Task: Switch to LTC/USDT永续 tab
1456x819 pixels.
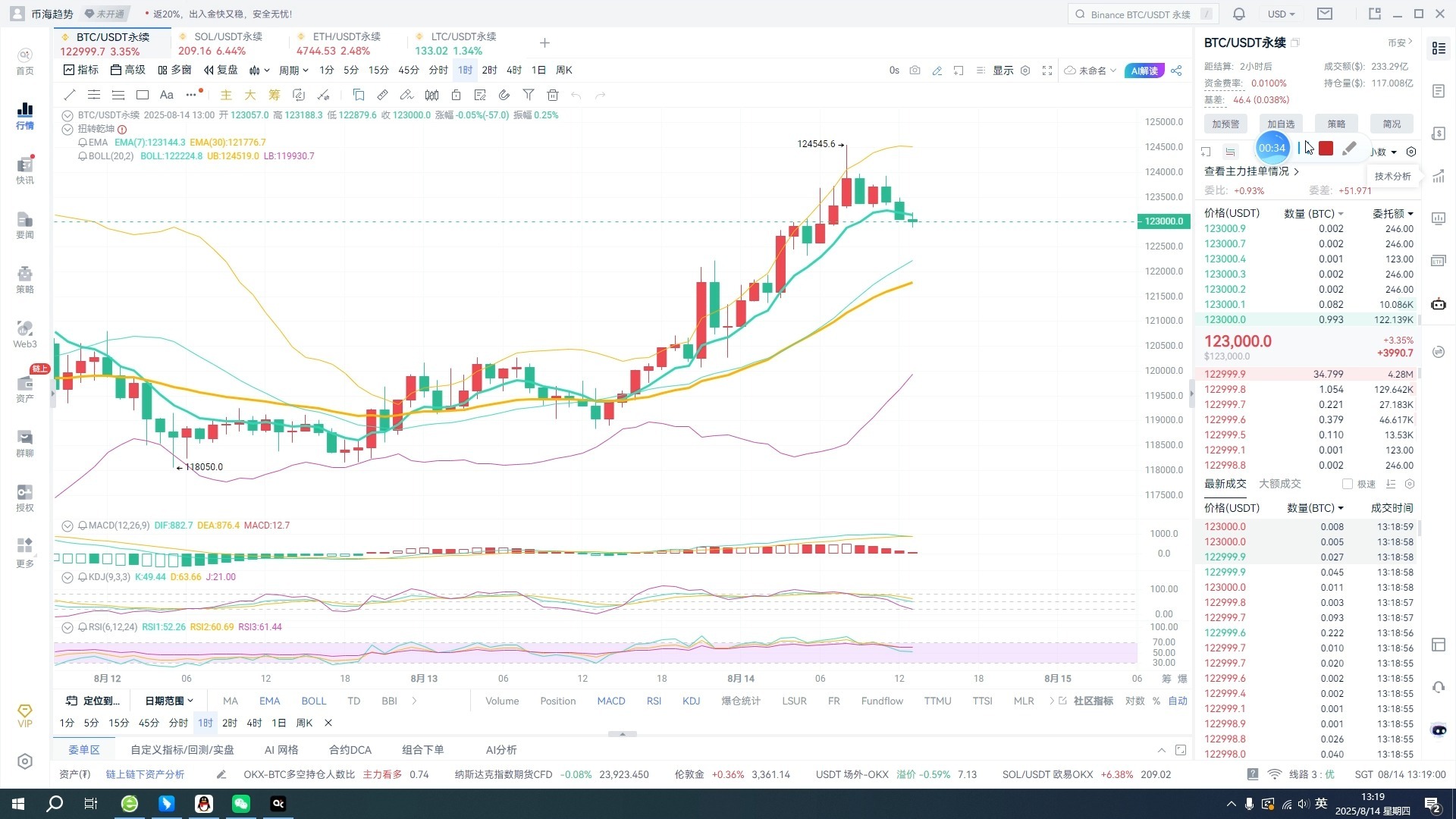Action: point(466,44)
